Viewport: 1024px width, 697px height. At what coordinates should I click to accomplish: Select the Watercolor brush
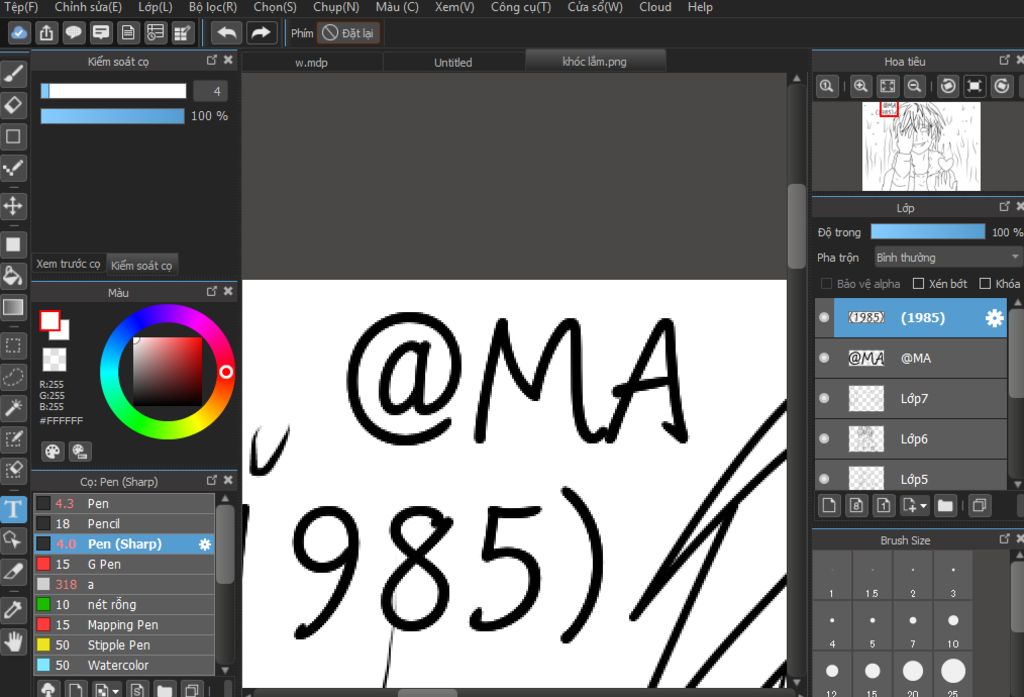[x=124, y=666]
